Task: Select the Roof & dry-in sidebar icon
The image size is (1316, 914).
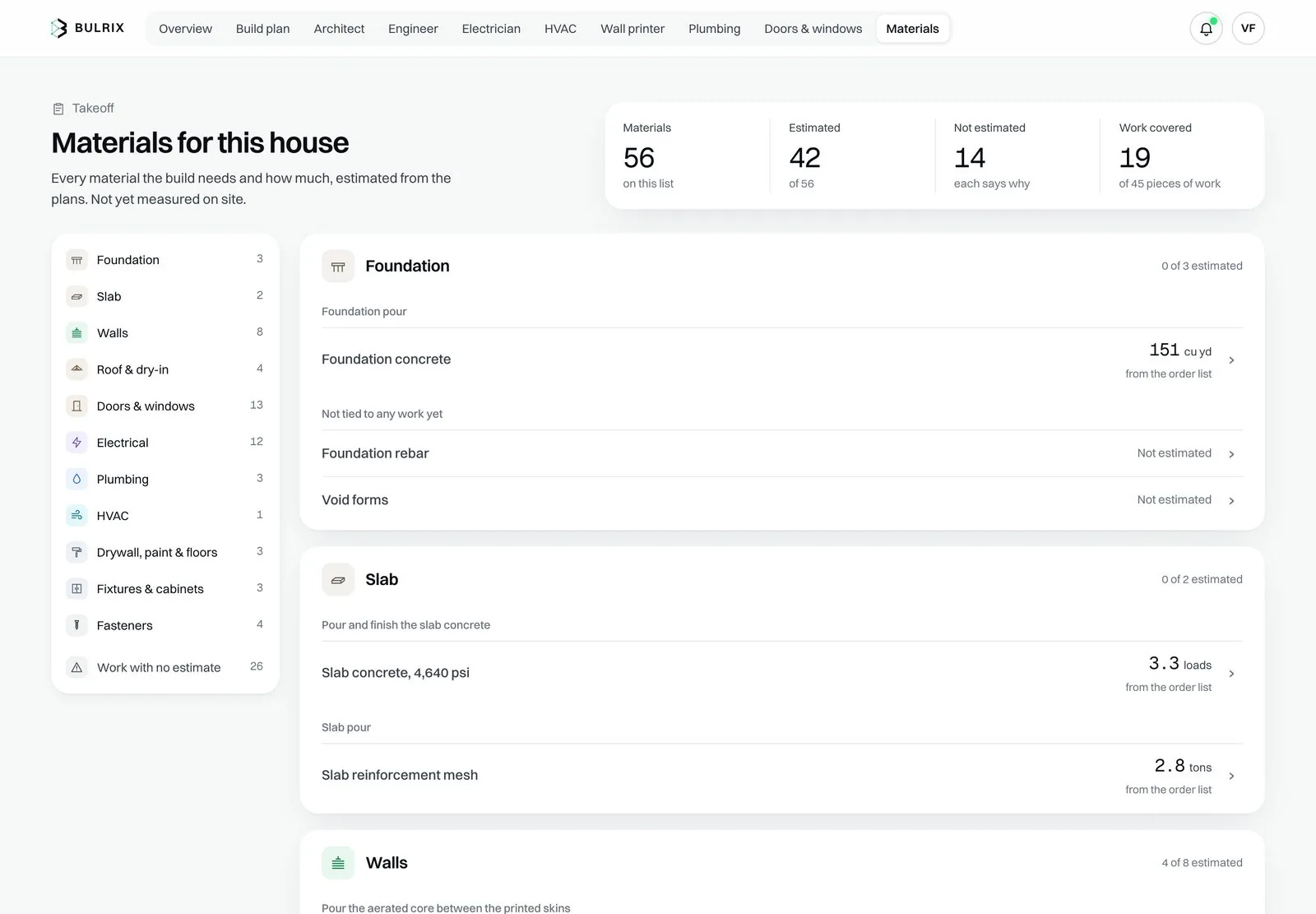Action: [x=76, y=369]
